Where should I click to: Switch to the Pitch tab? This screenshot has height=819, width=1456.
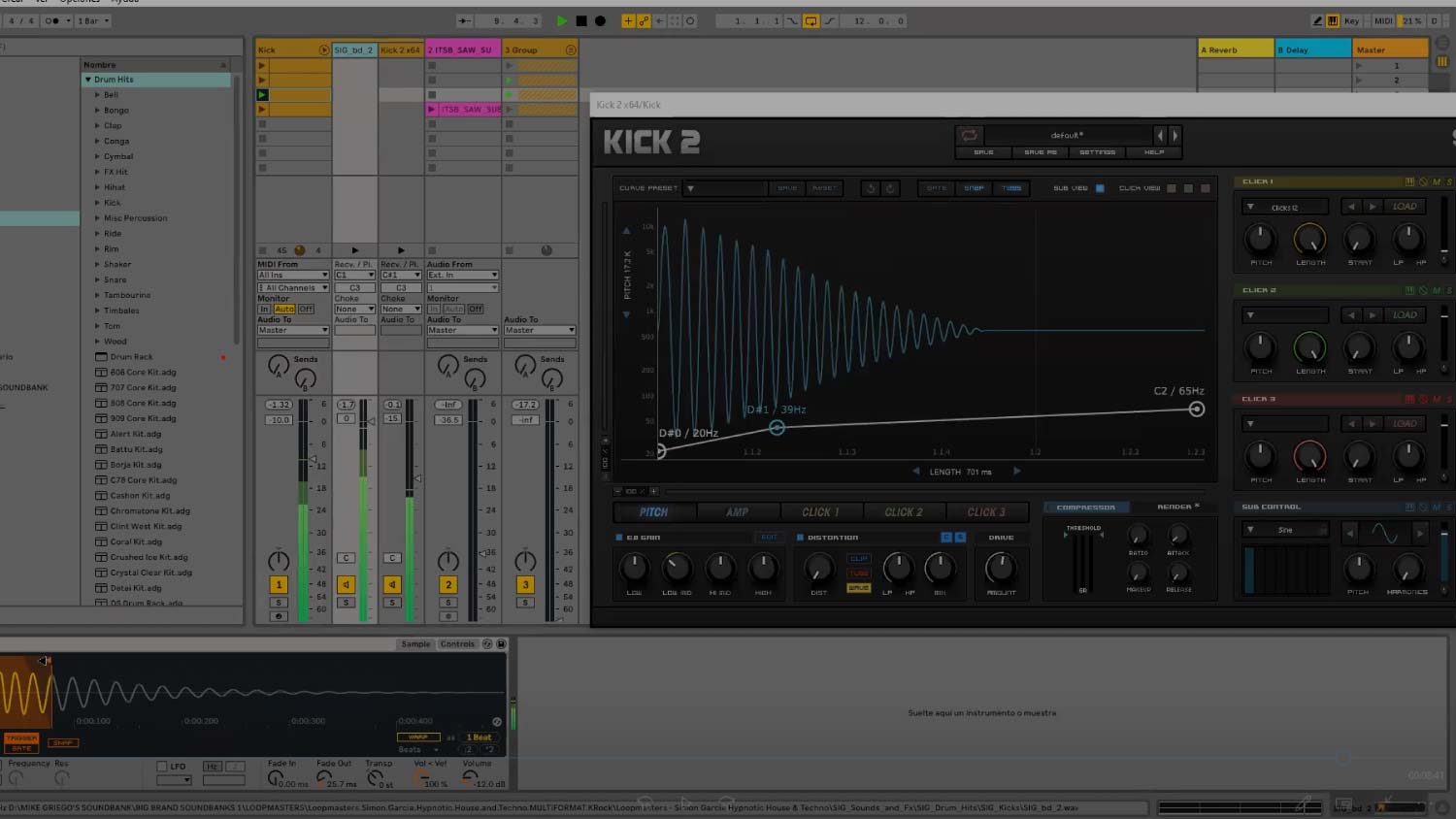pyautogui.click(x=653, y=512)
